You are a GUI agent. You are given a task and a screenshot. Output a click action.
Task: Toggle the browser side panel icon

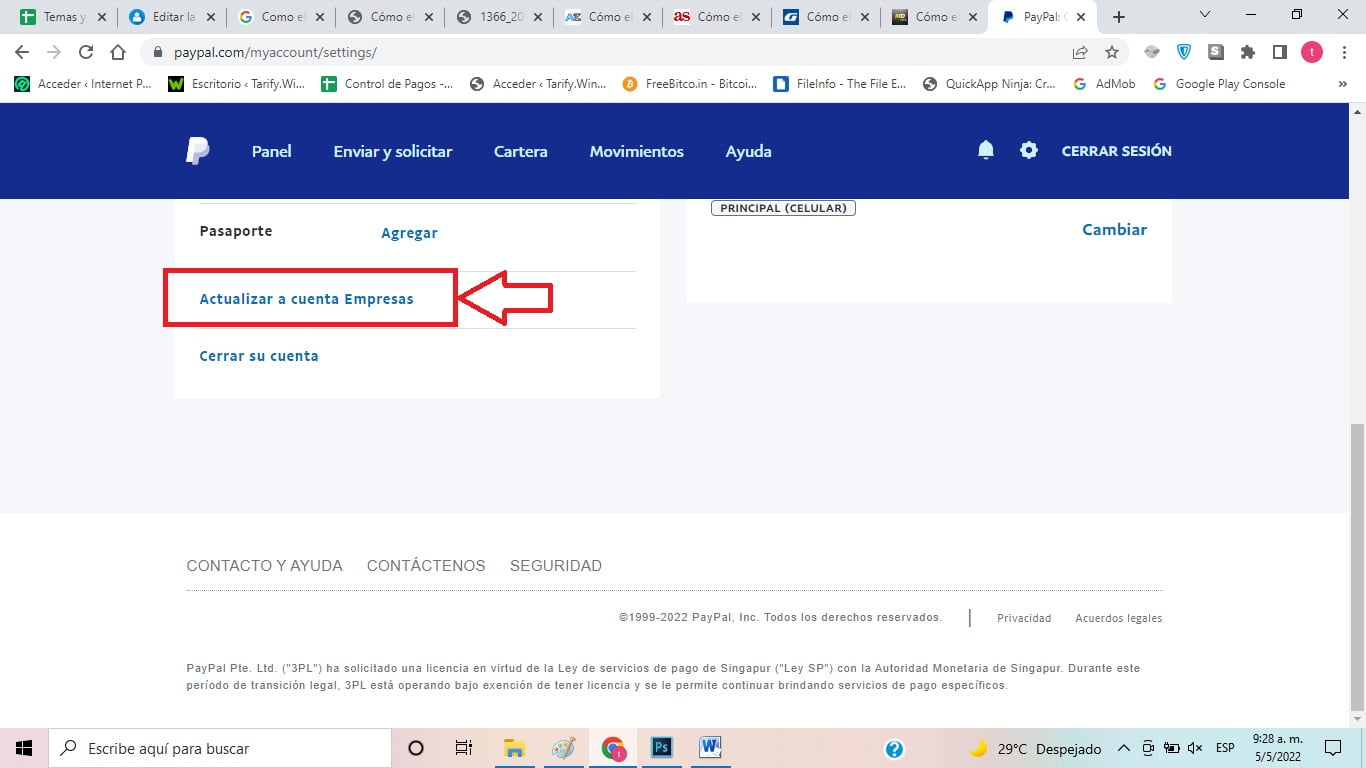coord(1279,52)
